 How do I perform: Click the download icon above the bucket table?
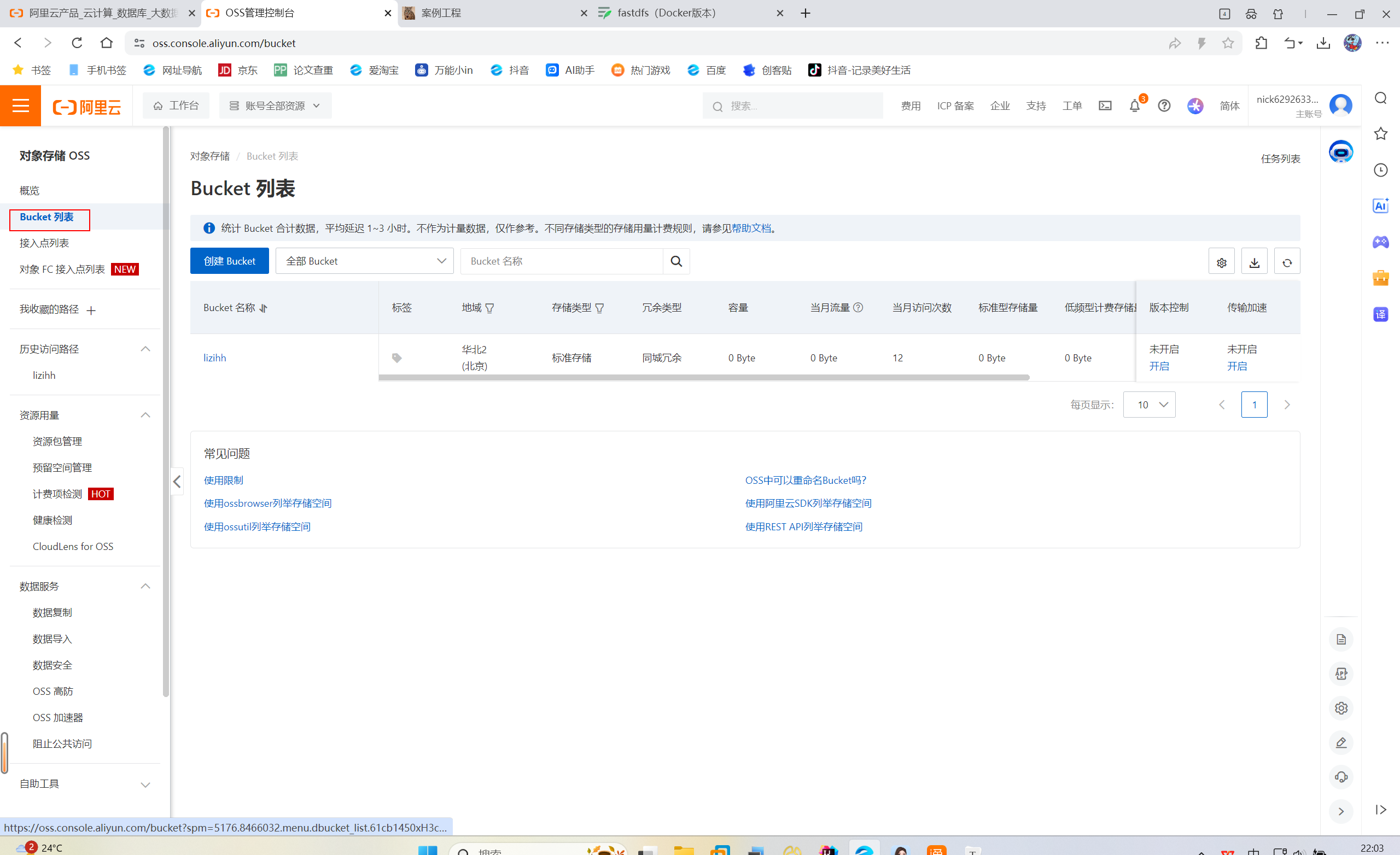click(x=1254, y=262)
